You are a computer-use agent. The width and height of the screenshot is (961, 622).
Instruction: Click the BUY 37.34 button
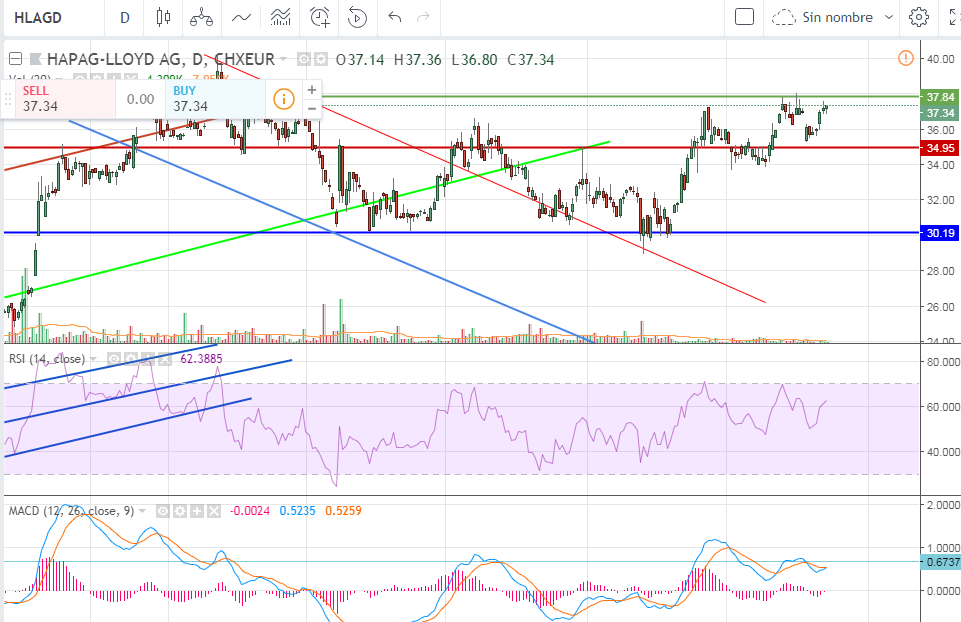tap(215, 99)
